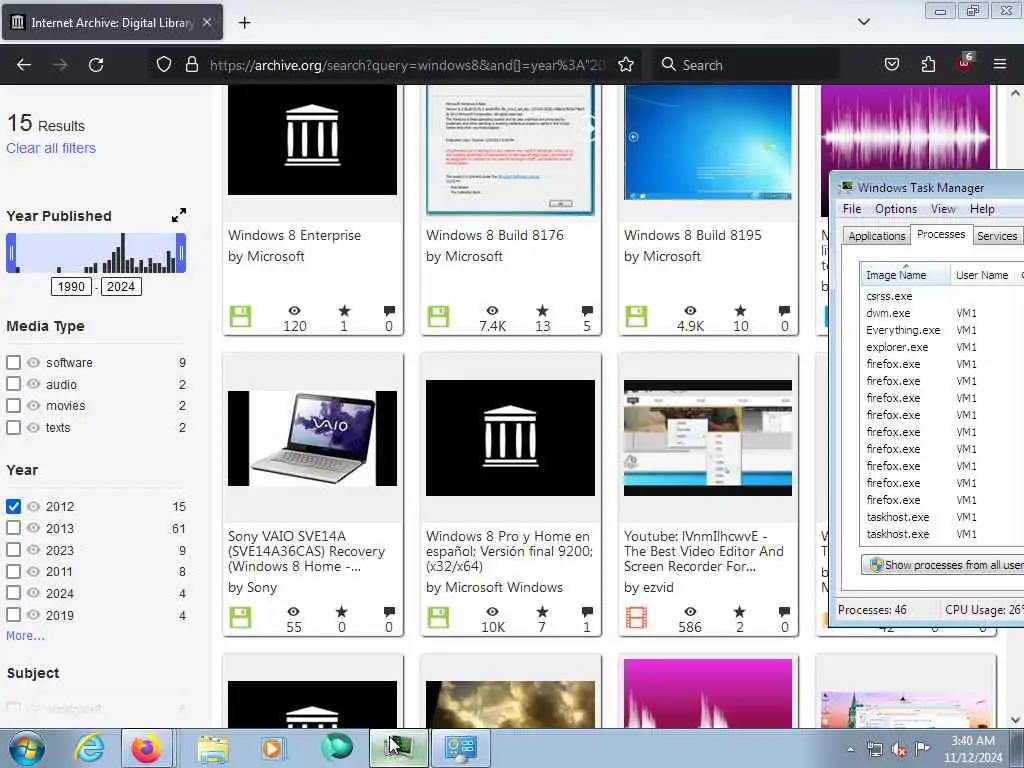The image size is (1024, 768).
Task: Switch to Firefox on the taskbar
Action: coord(146,748)
